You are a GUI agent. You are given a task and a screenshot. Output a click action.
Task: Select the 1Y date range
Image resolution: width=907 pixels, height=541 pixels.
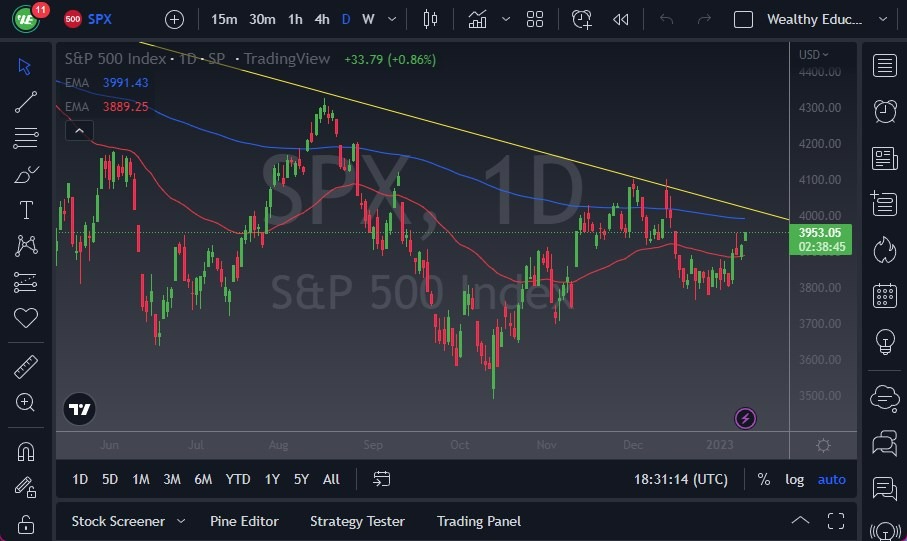tap(272, 479)
